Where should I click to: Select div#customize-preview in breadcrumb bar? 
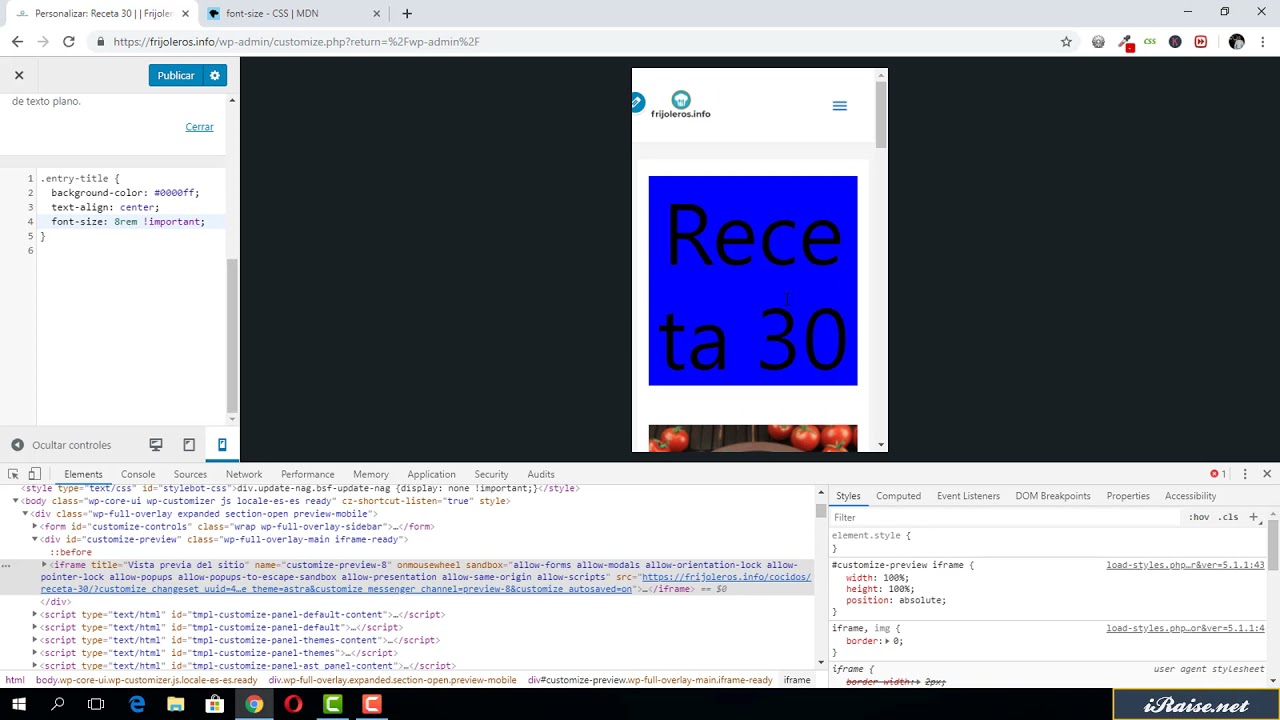point(650,680)
